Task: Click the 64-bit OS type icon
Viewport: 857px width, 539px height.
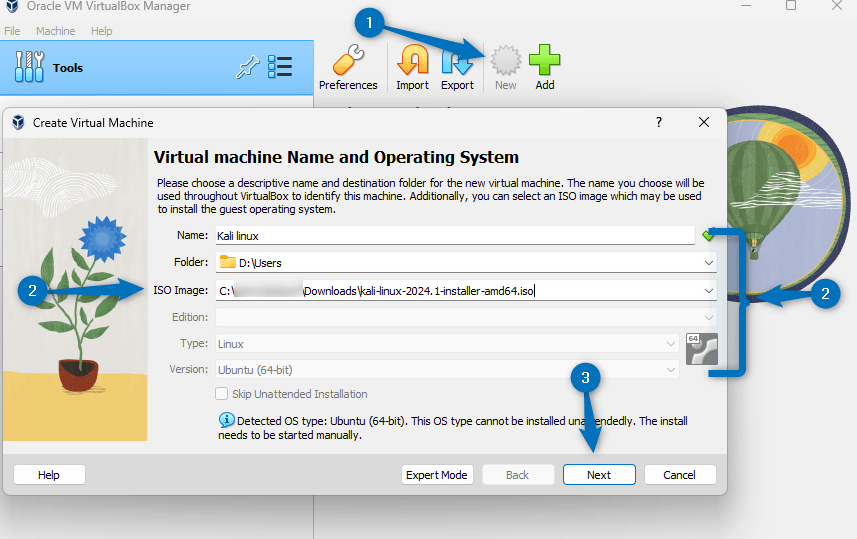Action: [701, 349]
